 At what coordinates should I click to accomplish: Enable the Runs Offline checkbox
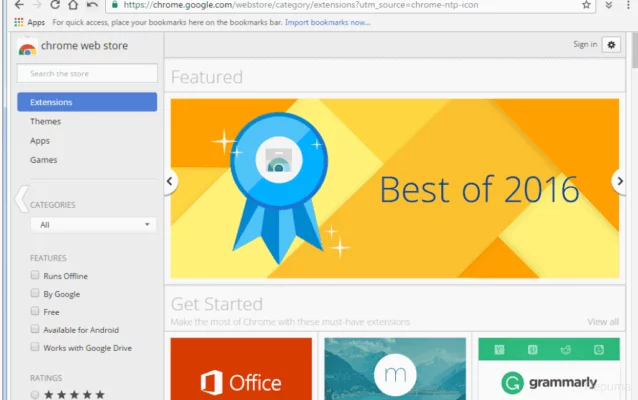[x=35, y=275]
